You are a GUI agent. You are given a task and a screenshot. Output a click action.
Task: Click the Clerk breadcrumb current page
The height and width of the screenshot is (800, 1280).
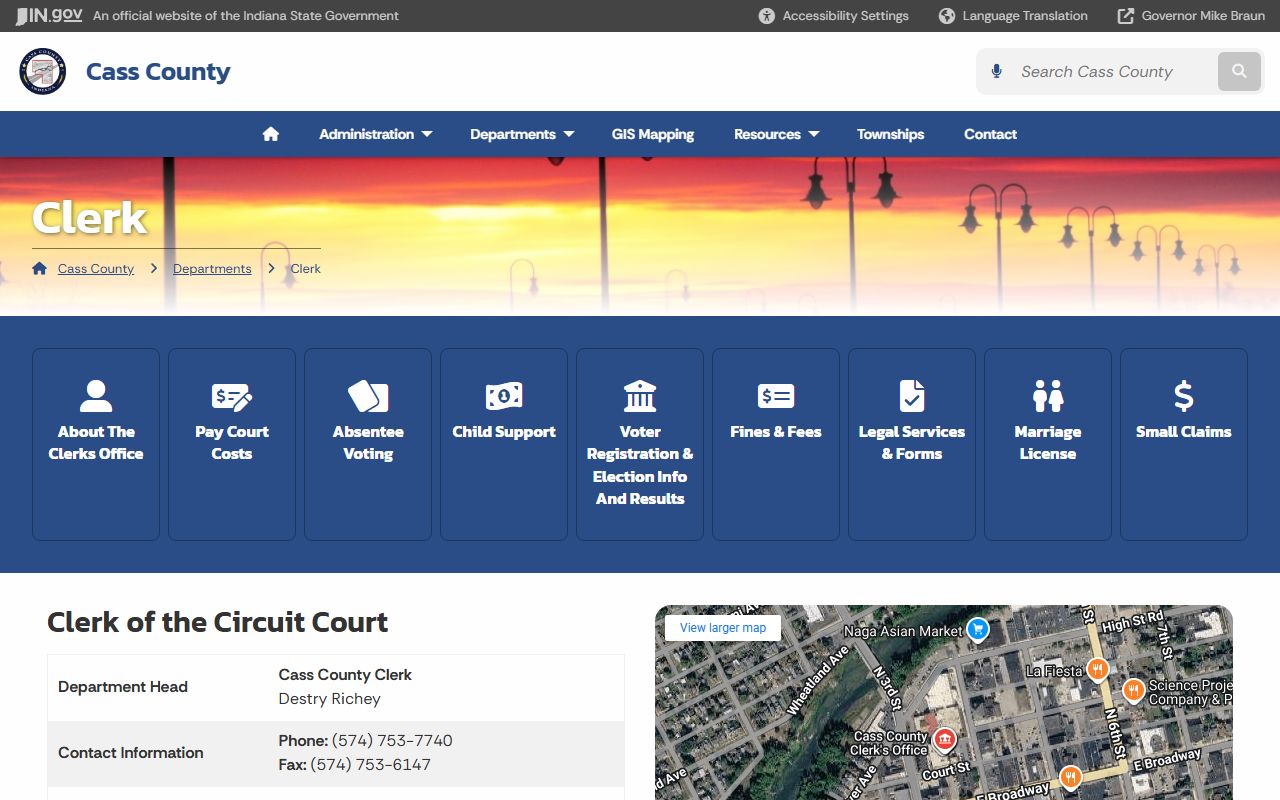(306, 269)
